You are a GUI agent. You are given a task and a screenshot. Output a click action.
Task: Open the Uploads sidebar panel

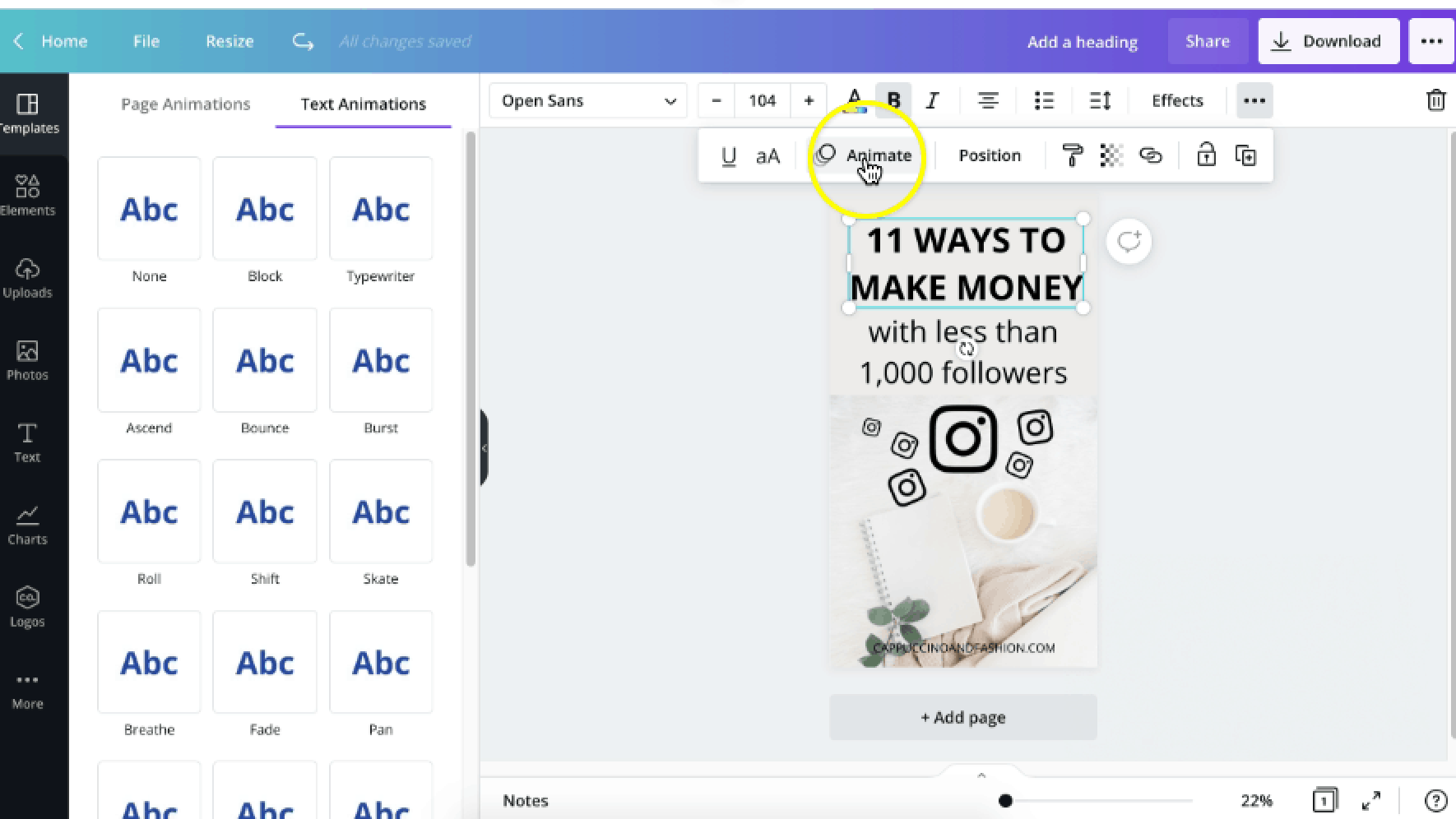click(27, 278)
